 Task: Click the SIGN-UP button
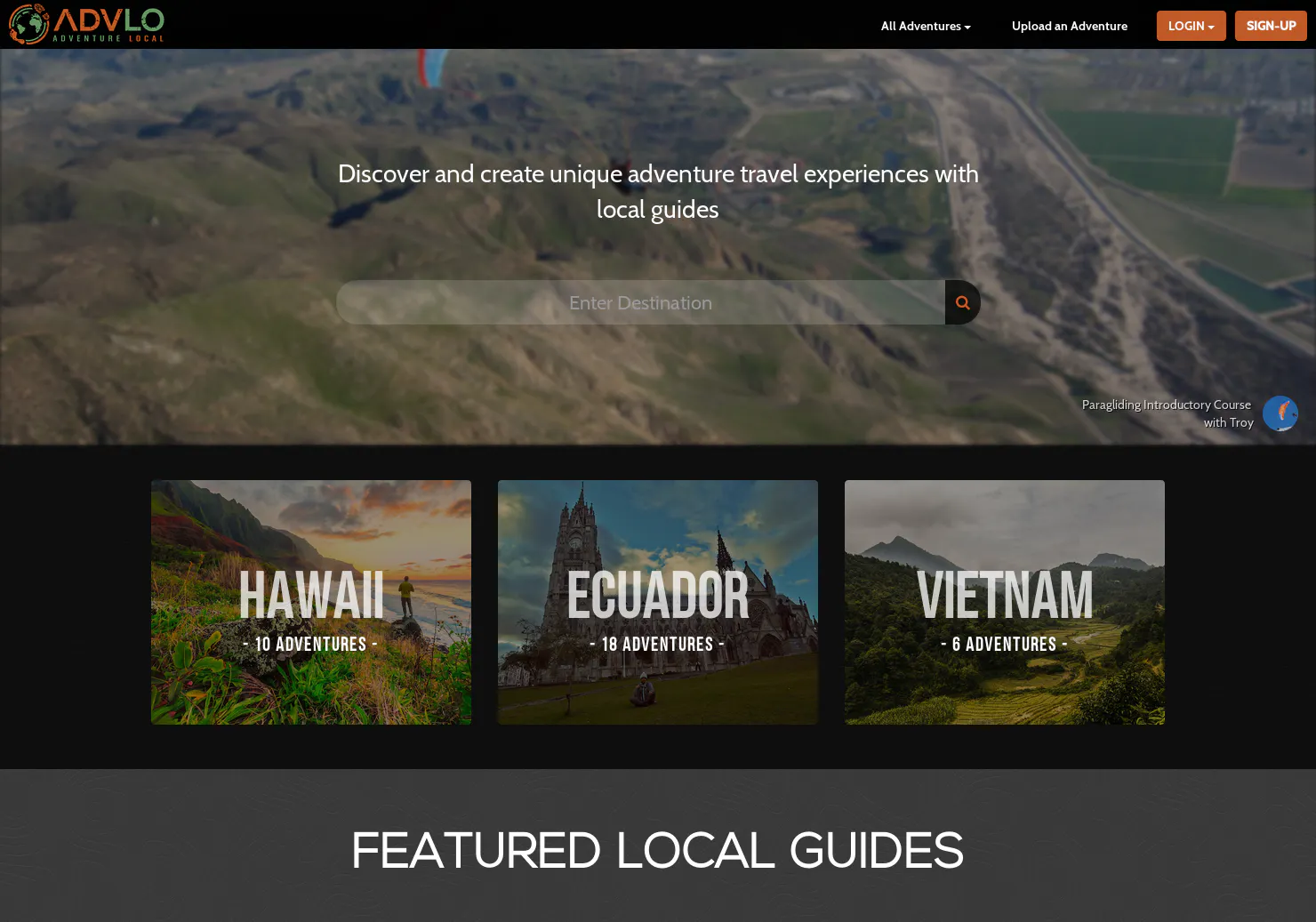coord(1271,26)
